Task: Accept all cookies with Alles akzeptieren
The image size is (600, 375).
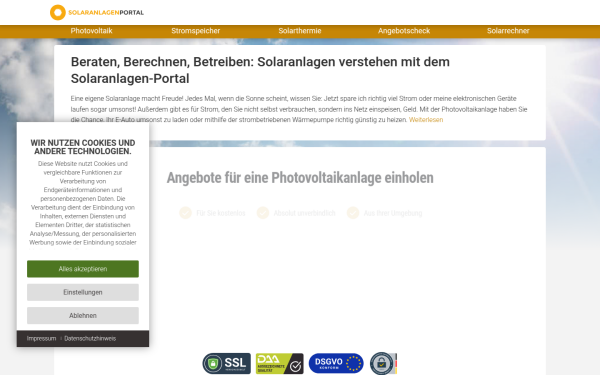Action: pos(83,269)
